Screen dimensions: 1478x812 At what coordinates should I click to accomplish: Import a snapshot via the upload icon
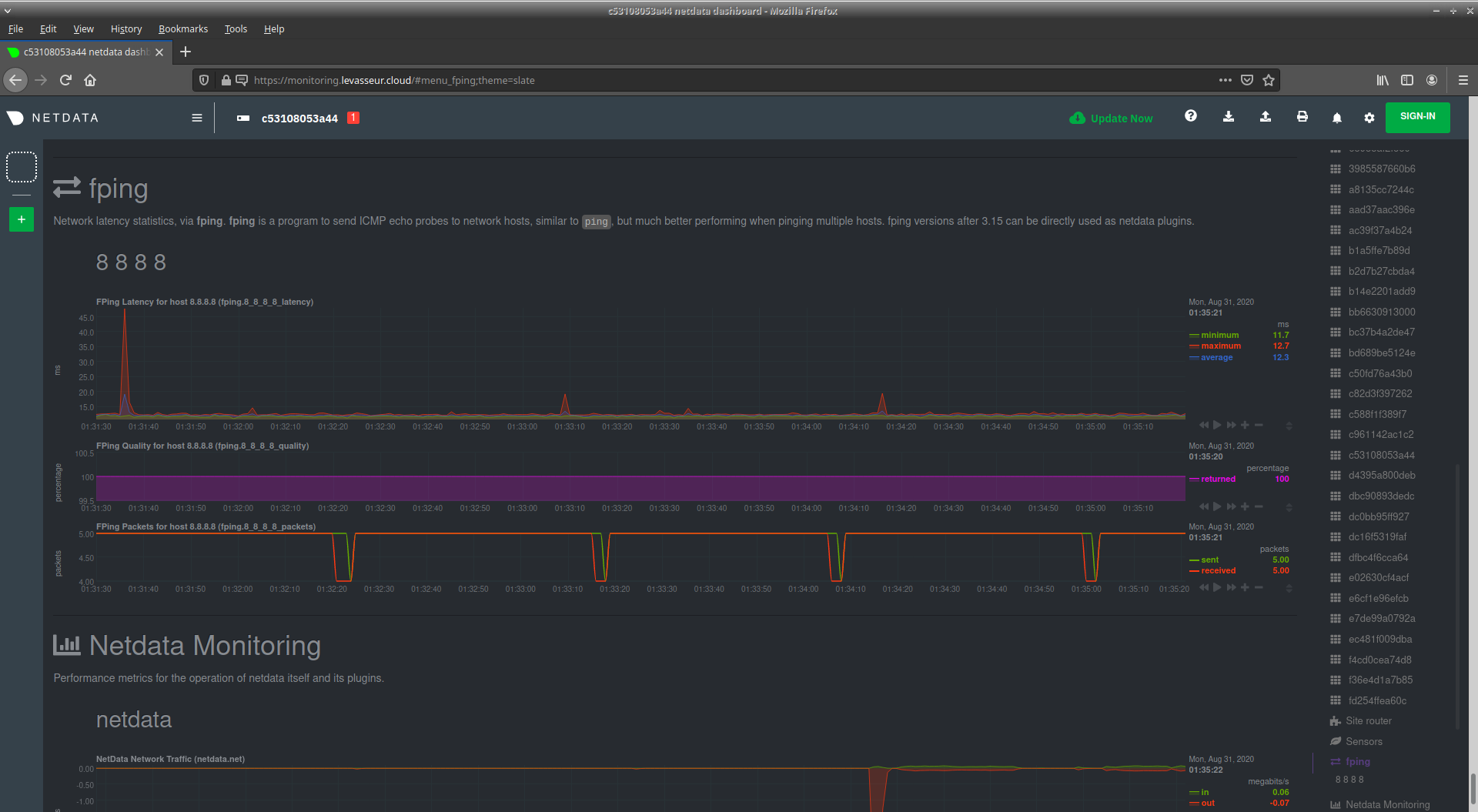[1265, 117]
